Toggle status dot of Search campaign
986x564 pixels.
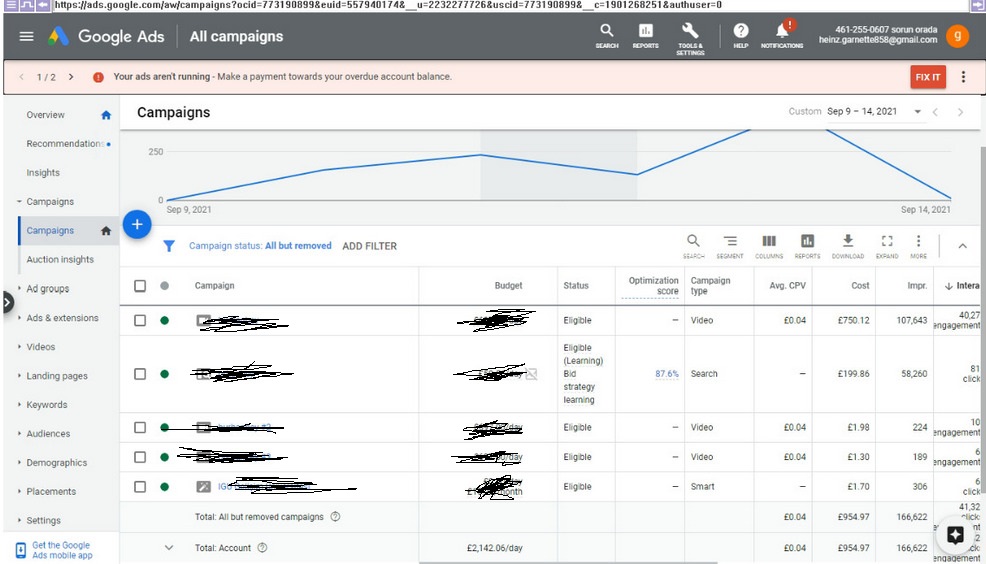(164, 374)
